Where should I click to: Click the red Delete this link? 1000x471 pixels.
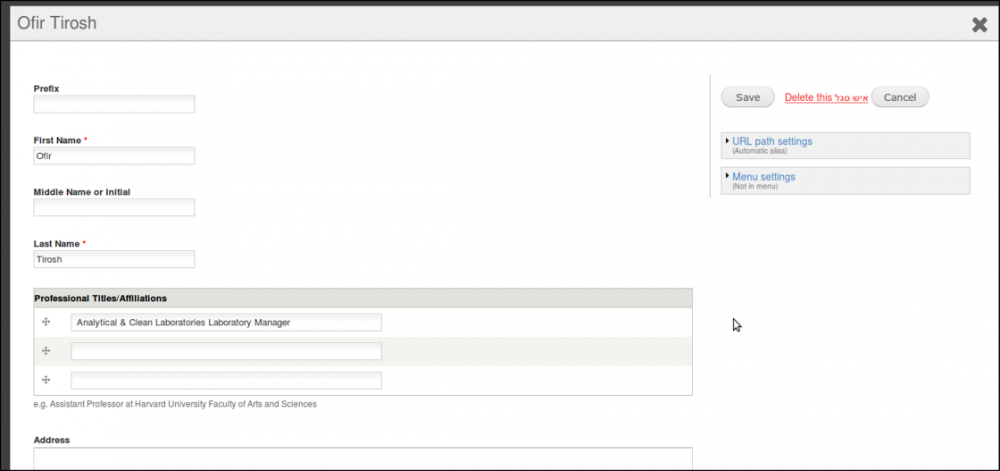point(826,98)
